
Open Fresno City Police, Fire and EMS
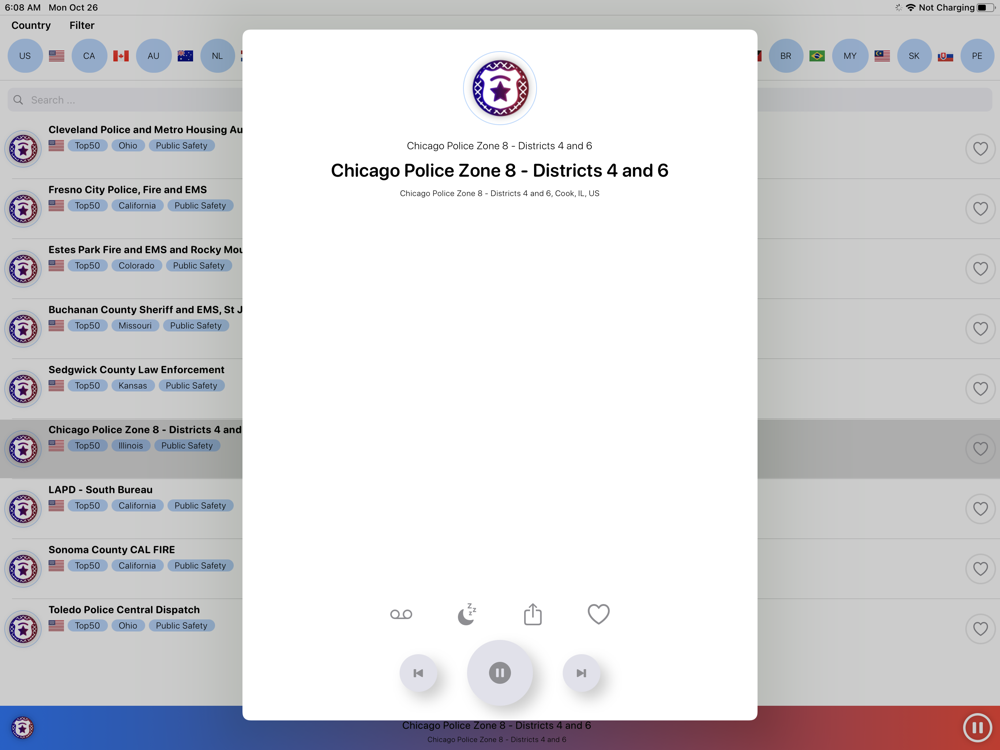[128, 189]
